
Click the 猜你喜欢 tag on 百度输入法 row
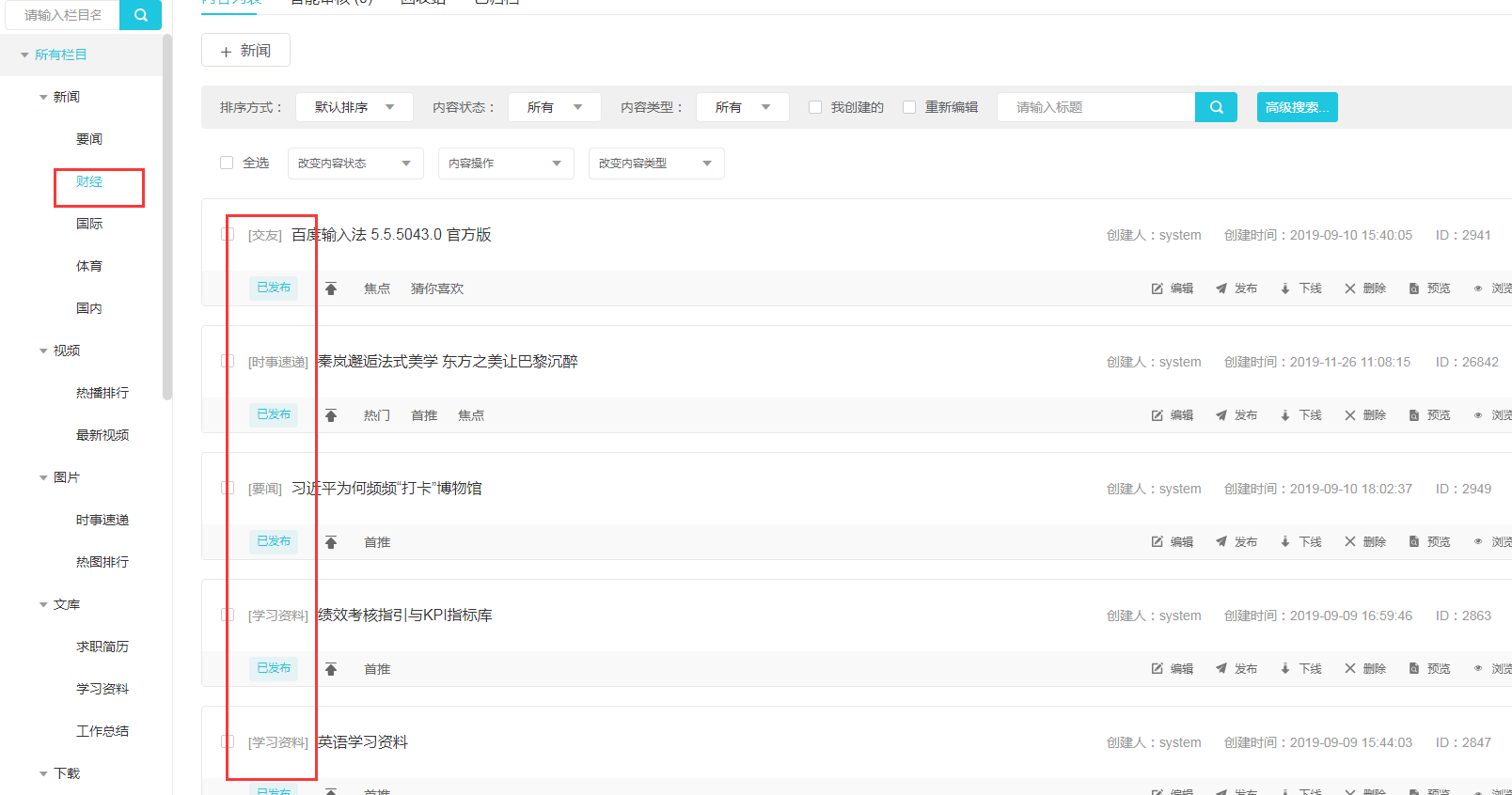pyautogui.click(x=437, y=288)
